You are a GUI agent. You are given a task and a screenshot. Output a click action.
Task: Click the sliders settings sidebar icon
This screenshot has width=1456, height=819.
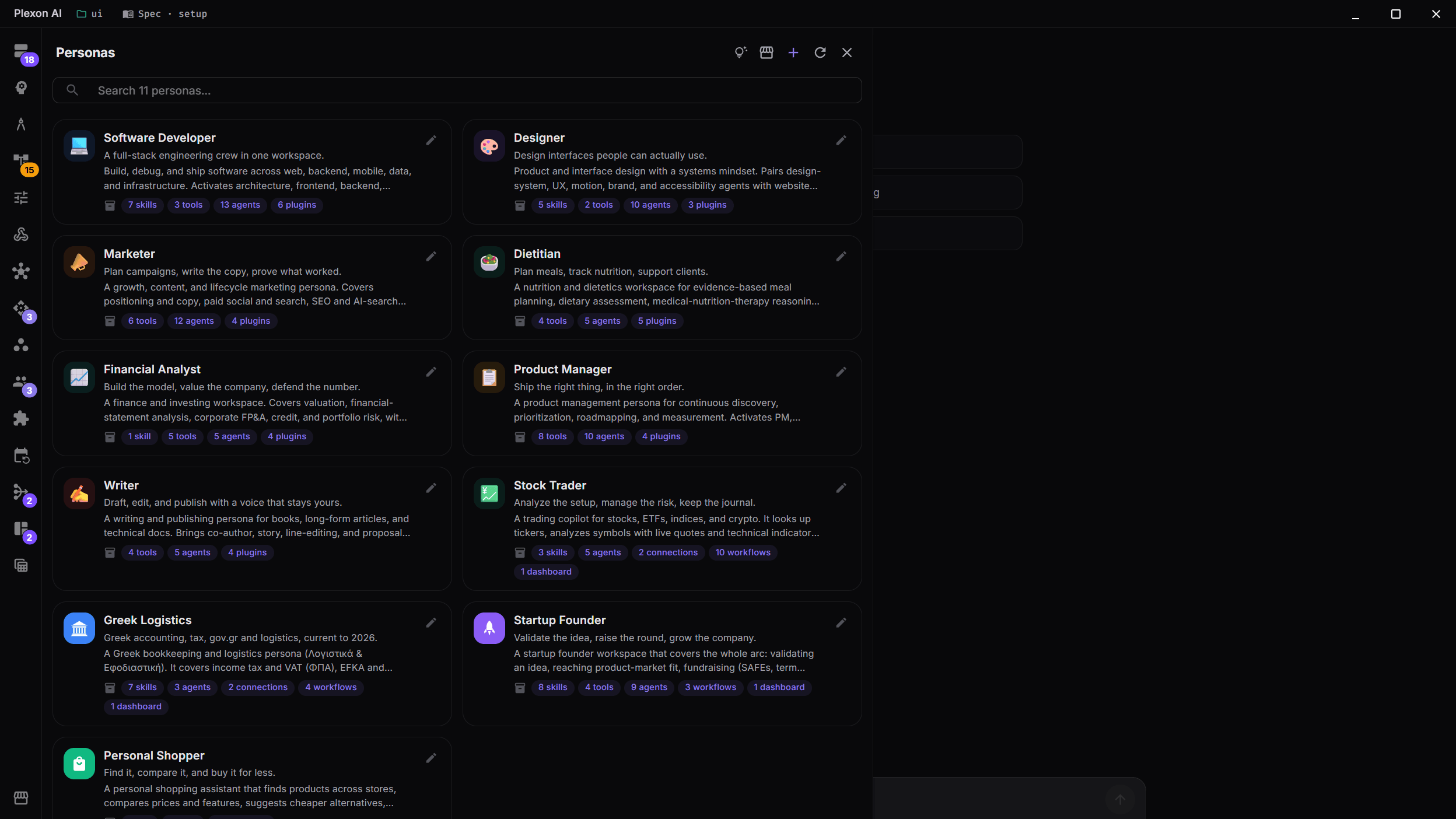tap(21, 198)
